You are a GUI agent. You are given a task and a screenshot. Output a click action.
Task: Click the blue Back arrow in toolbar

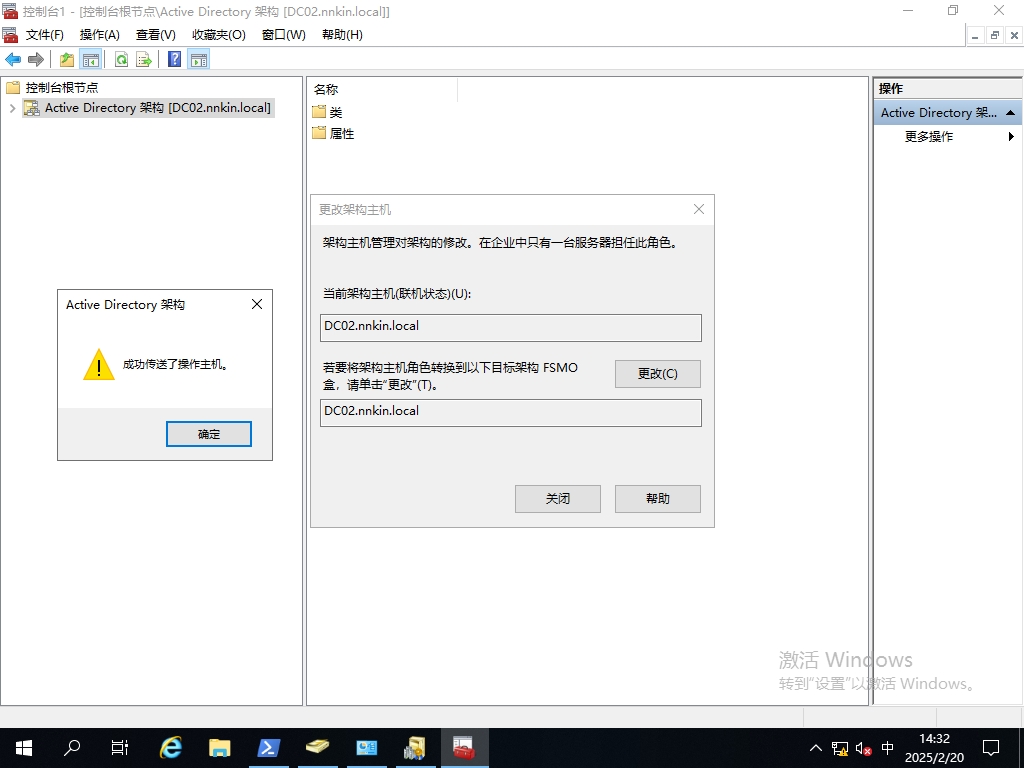(x=13, y=60)
